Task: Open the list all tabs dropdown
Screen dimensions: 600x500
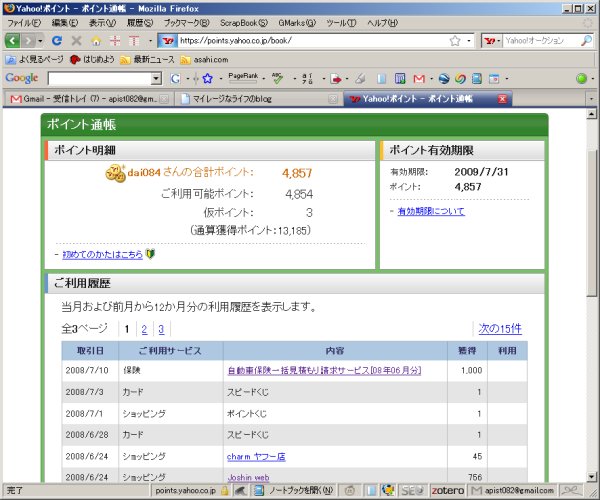Action: [591, 99]
